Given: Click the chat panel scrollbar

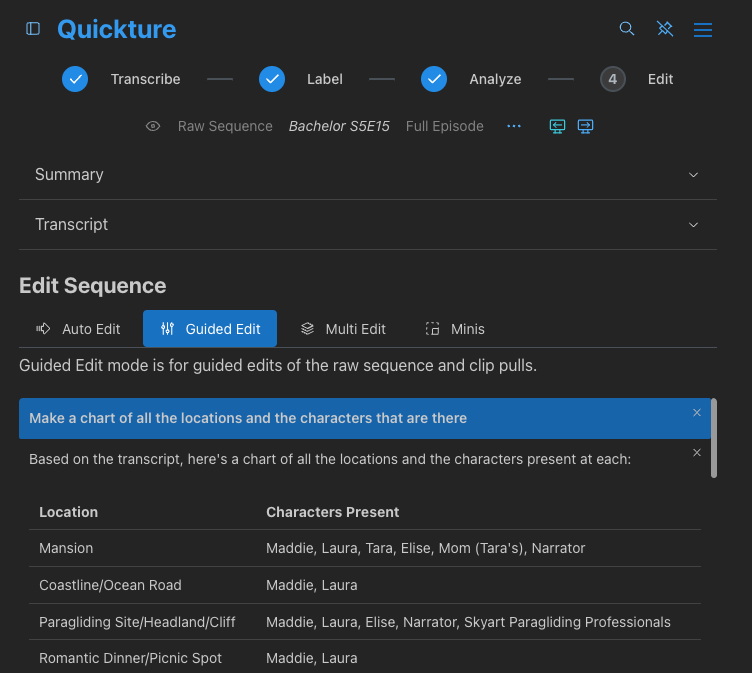Looking at the screenshot, I should click(713, 438).
